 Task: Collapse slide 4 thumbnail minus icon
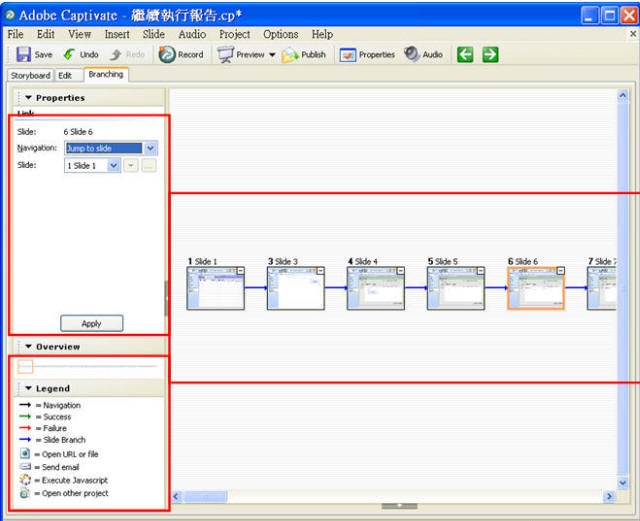400,270
